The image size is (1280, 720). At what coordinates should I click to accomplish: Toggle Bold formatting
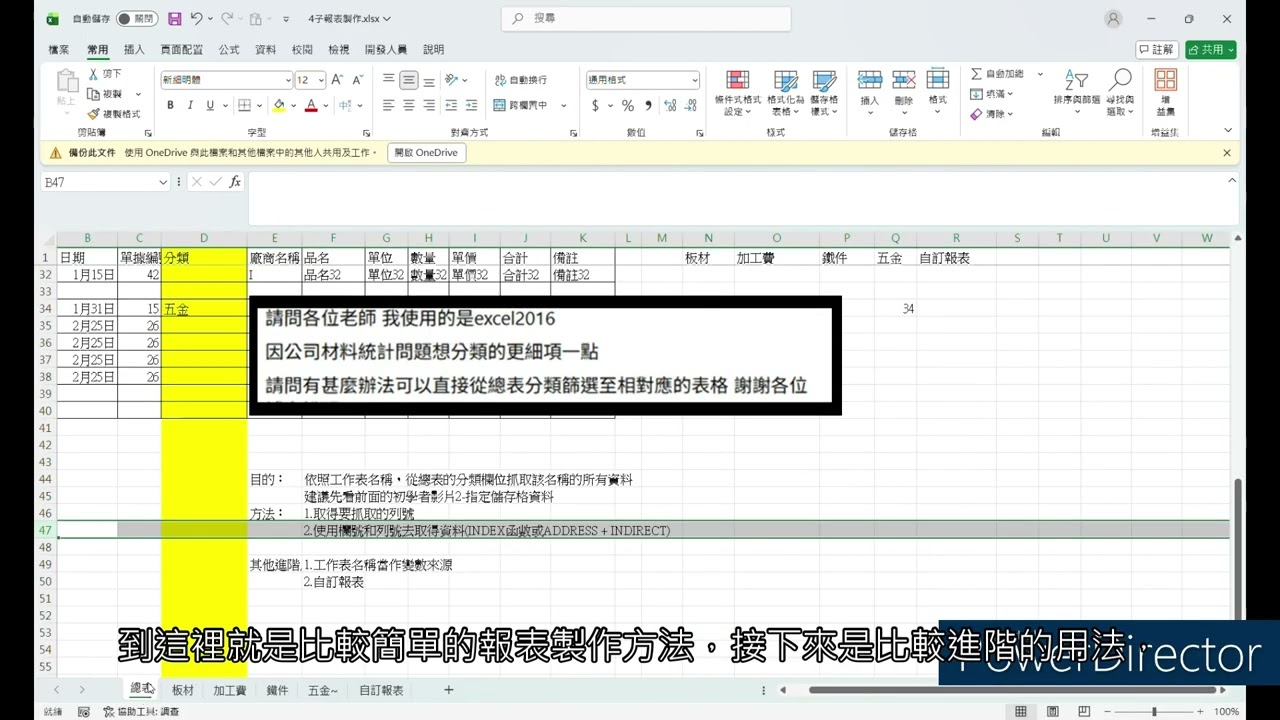tap(171, 105)
